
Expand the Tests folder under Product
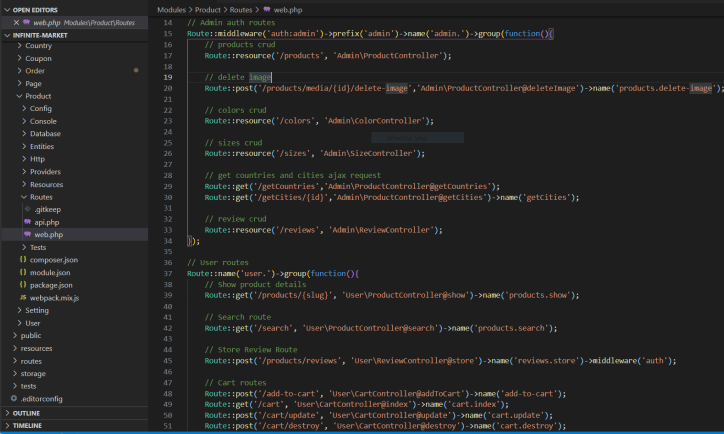coord(24,247)
